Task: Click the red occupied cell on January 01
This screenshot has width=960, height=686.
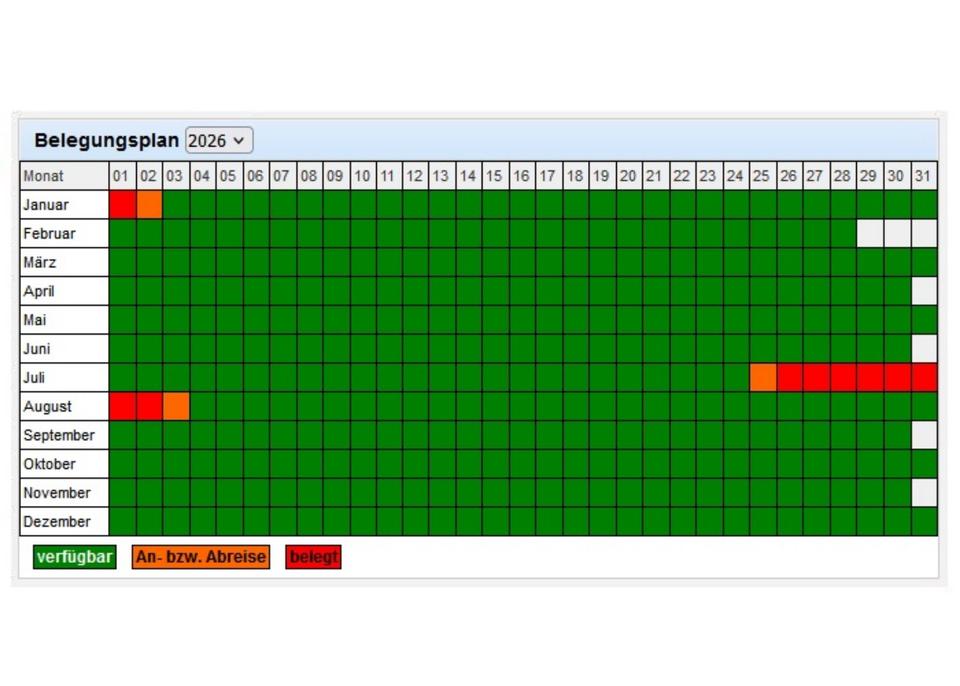Action: (x=122, y=205)
